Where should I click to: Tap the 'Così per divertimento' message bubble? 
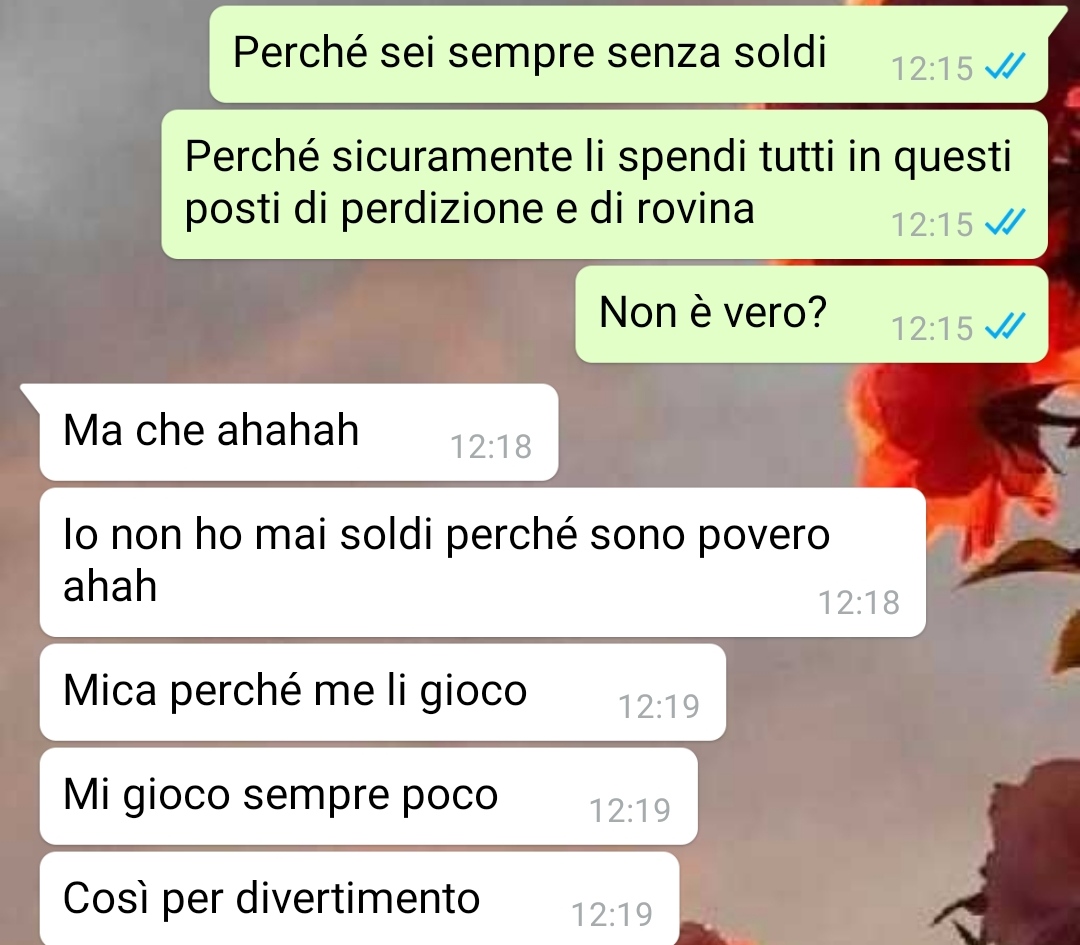(360, 899)
